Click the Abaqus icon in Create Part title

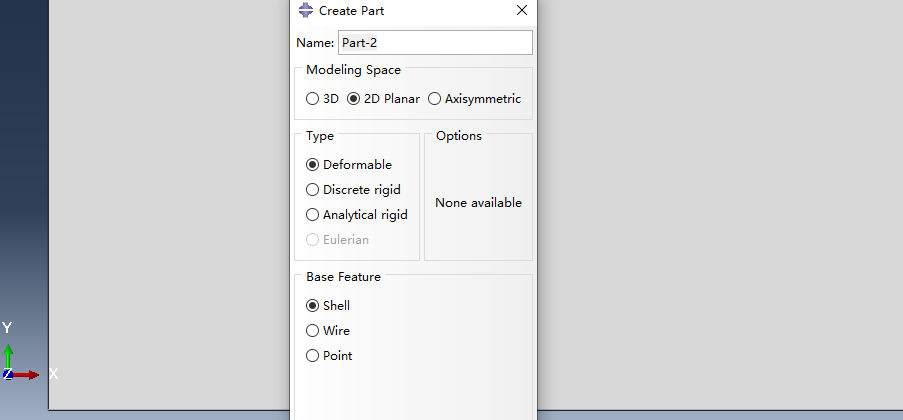coord(306,10)
